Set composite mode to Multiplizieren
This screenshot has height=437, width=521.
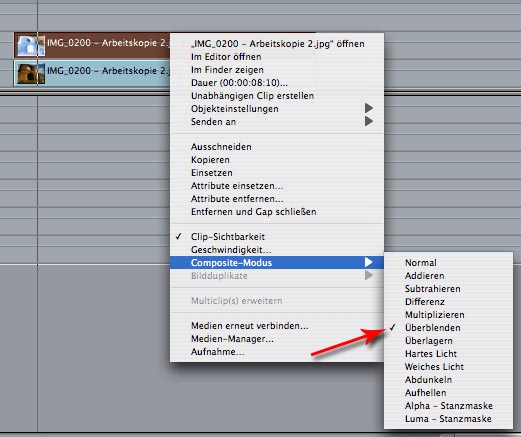pos(448,315)
